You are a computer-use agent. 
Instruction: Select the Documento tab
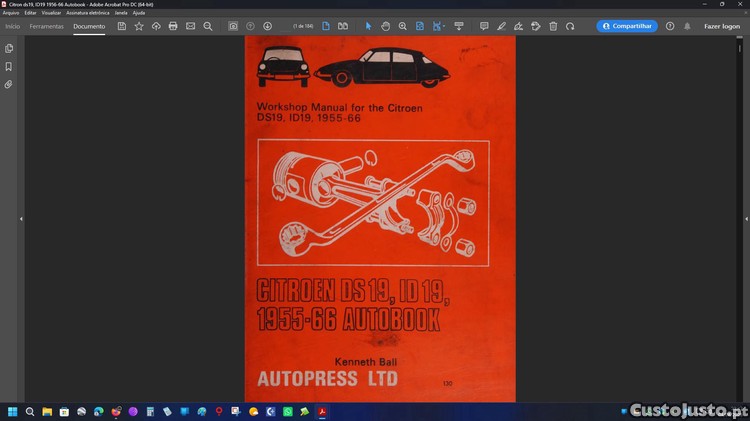(x=89, y=26)
